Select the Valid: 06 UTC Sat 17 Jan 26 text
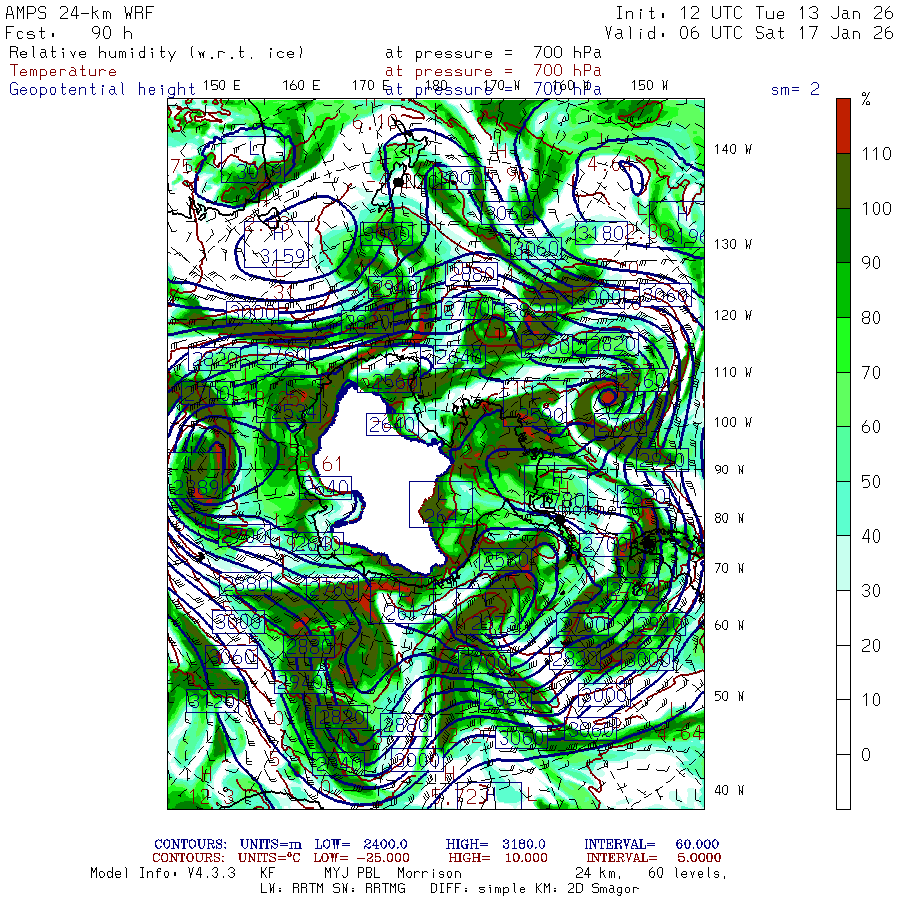Image resolution: width=900 pixels, height=900 pixels. [x=754, y=32]
